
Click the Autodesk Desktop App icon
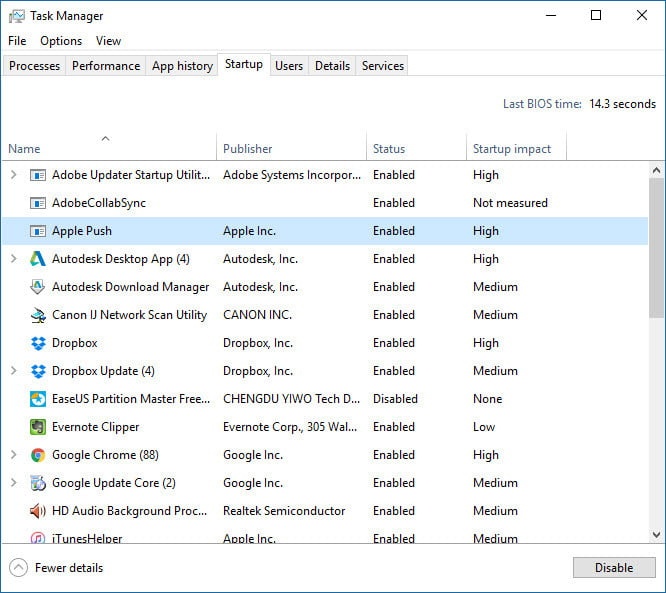click(38, 259)
